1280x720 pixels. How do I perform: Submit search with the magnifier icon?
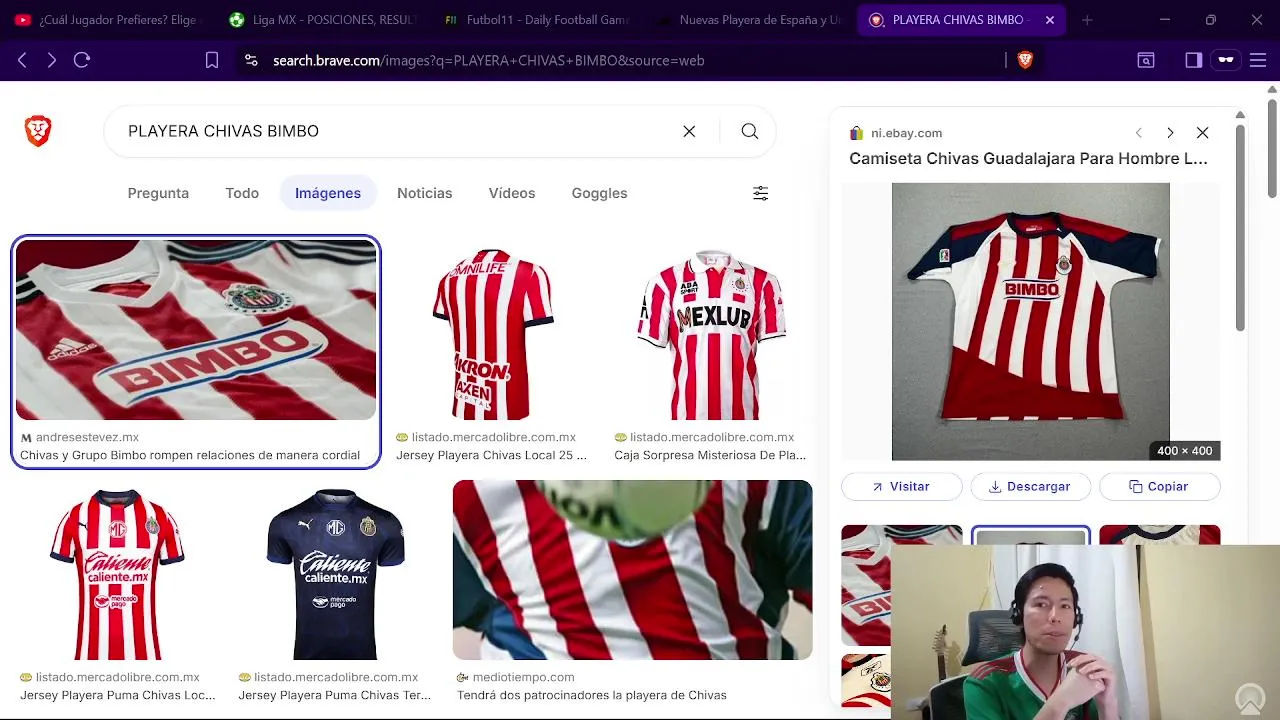[x=750, y=131]
